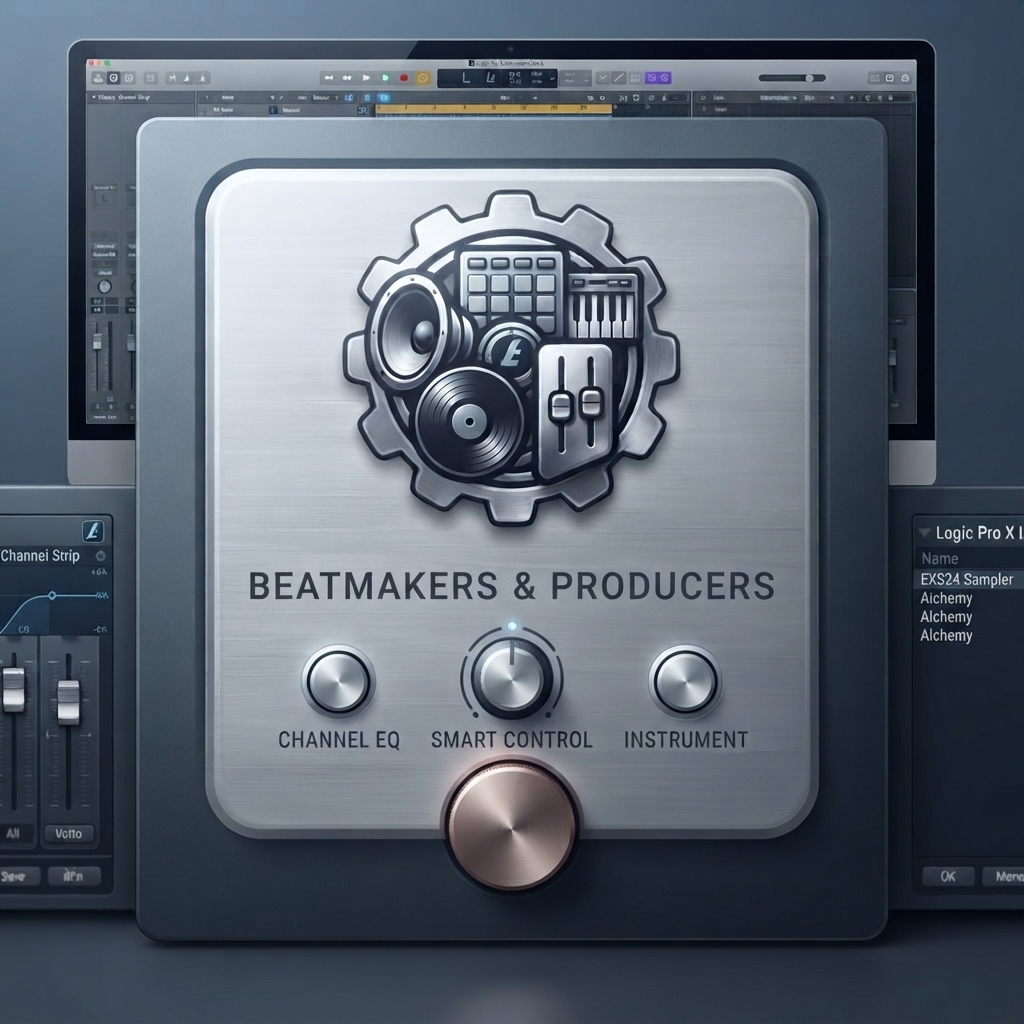The image size is (1024, 1024).
Task: Click the large copper knob
Action: (x=511, y=825)
